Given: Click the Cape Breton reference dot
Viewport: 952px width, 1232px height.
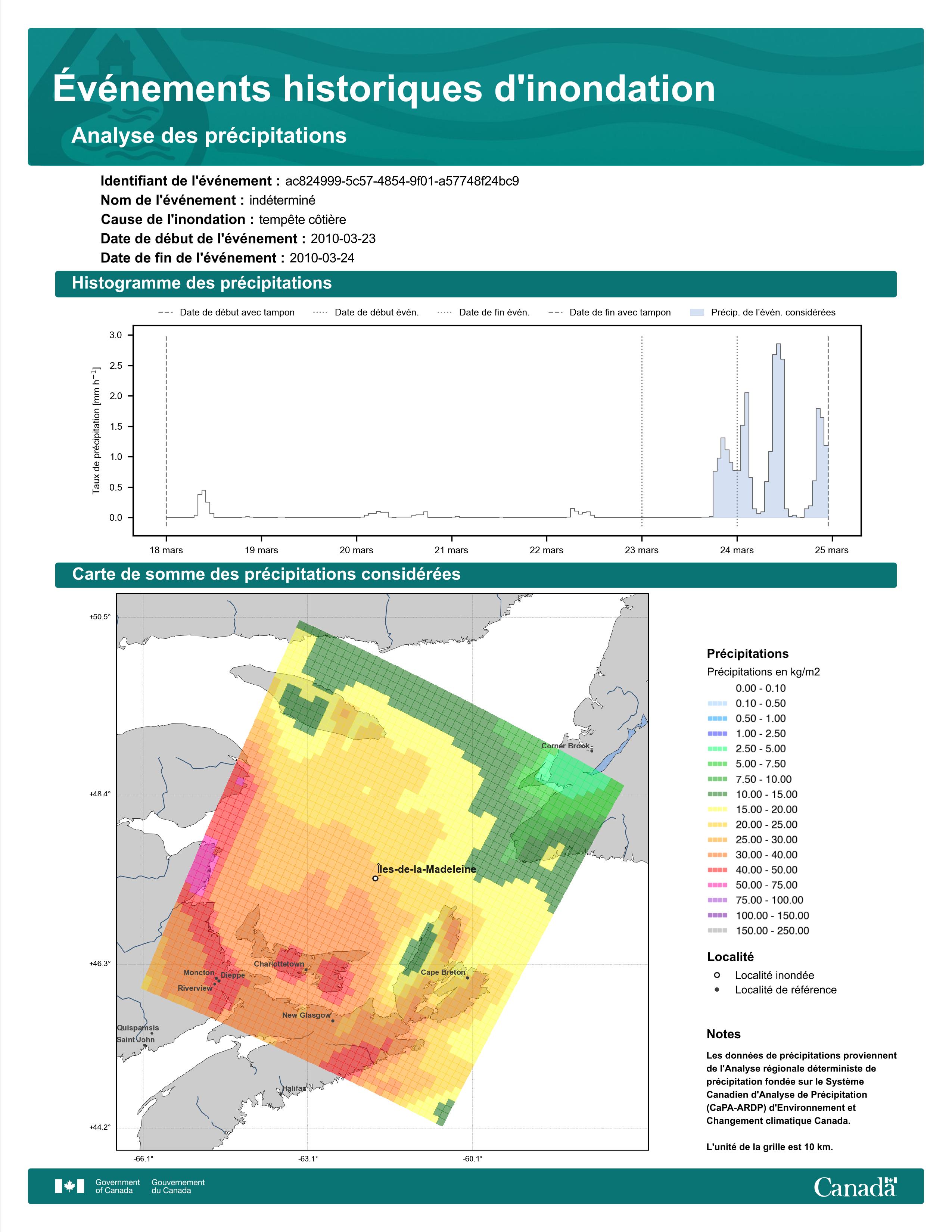Looking at the screenshot, I should click(x=467, y=978).
